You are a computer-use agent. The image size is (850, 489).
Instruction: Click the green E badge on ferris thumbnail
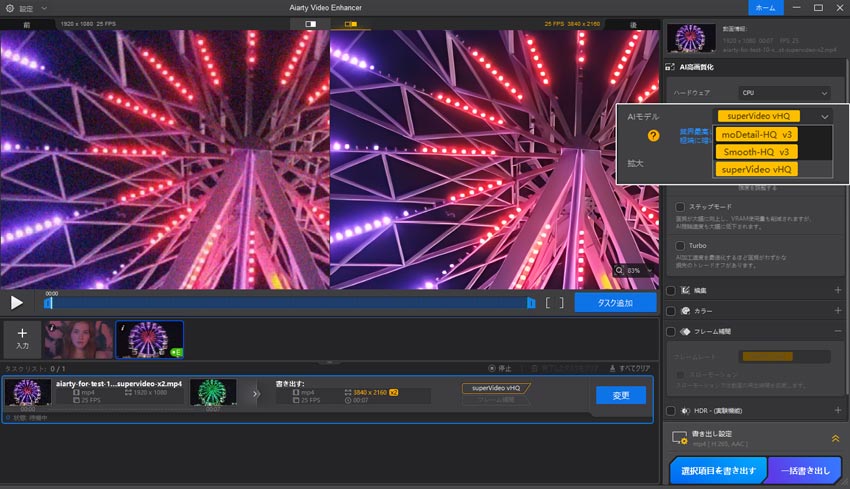pos(176,352)
